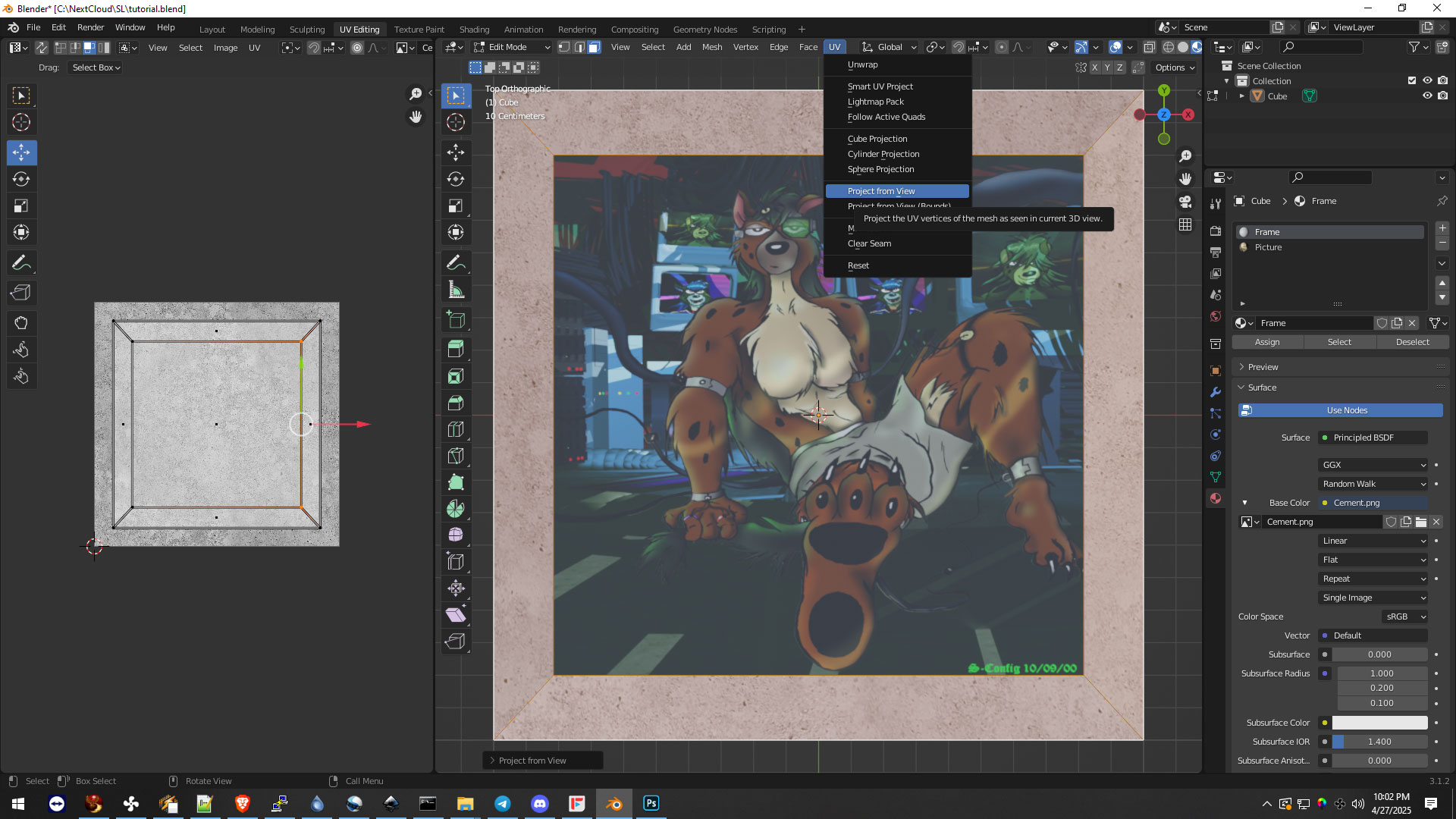Open the sRGB color space dropdown
The image size is (1456, 819).
tap(1405, 617)
